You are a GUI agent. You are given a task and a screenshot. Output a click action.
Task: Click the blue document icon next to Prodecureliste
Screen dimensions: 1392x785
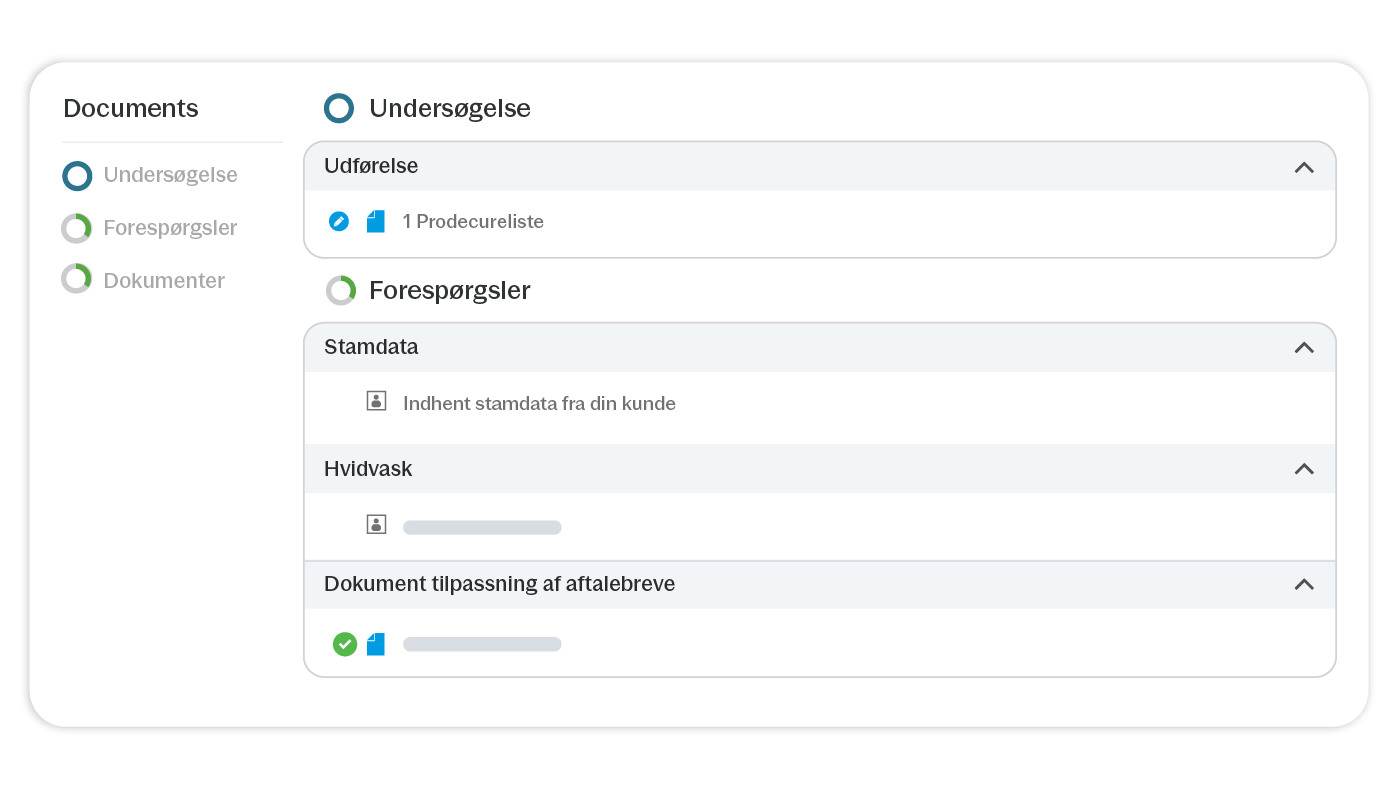point(375,221)
